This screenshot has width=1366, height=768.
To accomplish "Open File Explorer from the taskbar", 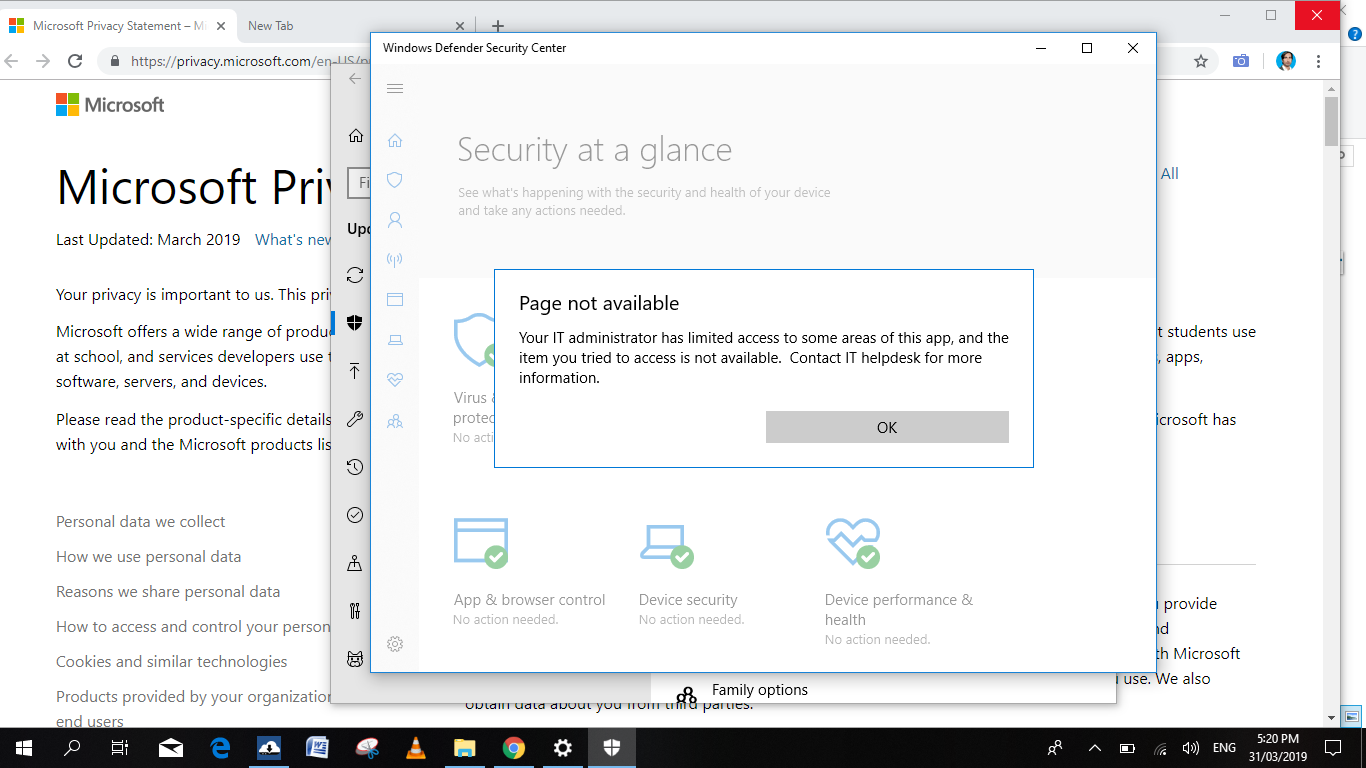I will tap(465, 748).
